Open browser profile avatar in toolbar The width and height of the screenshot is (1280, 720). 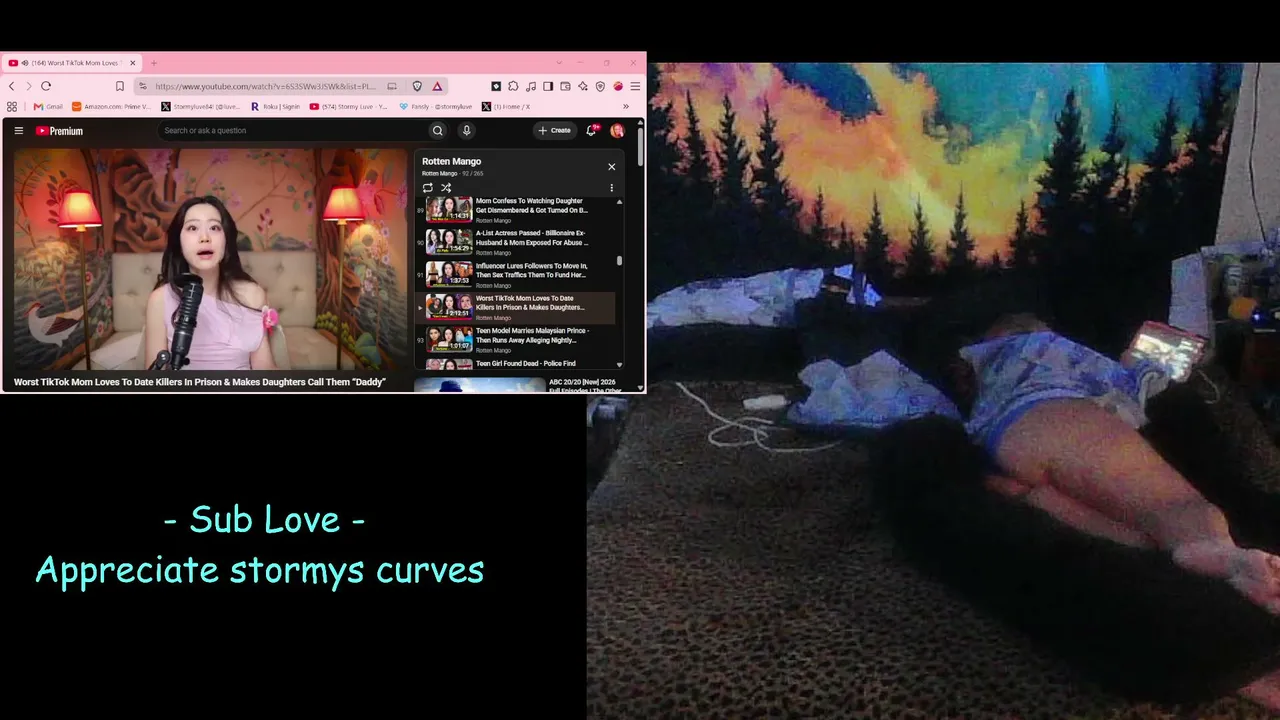pos(618,86)
